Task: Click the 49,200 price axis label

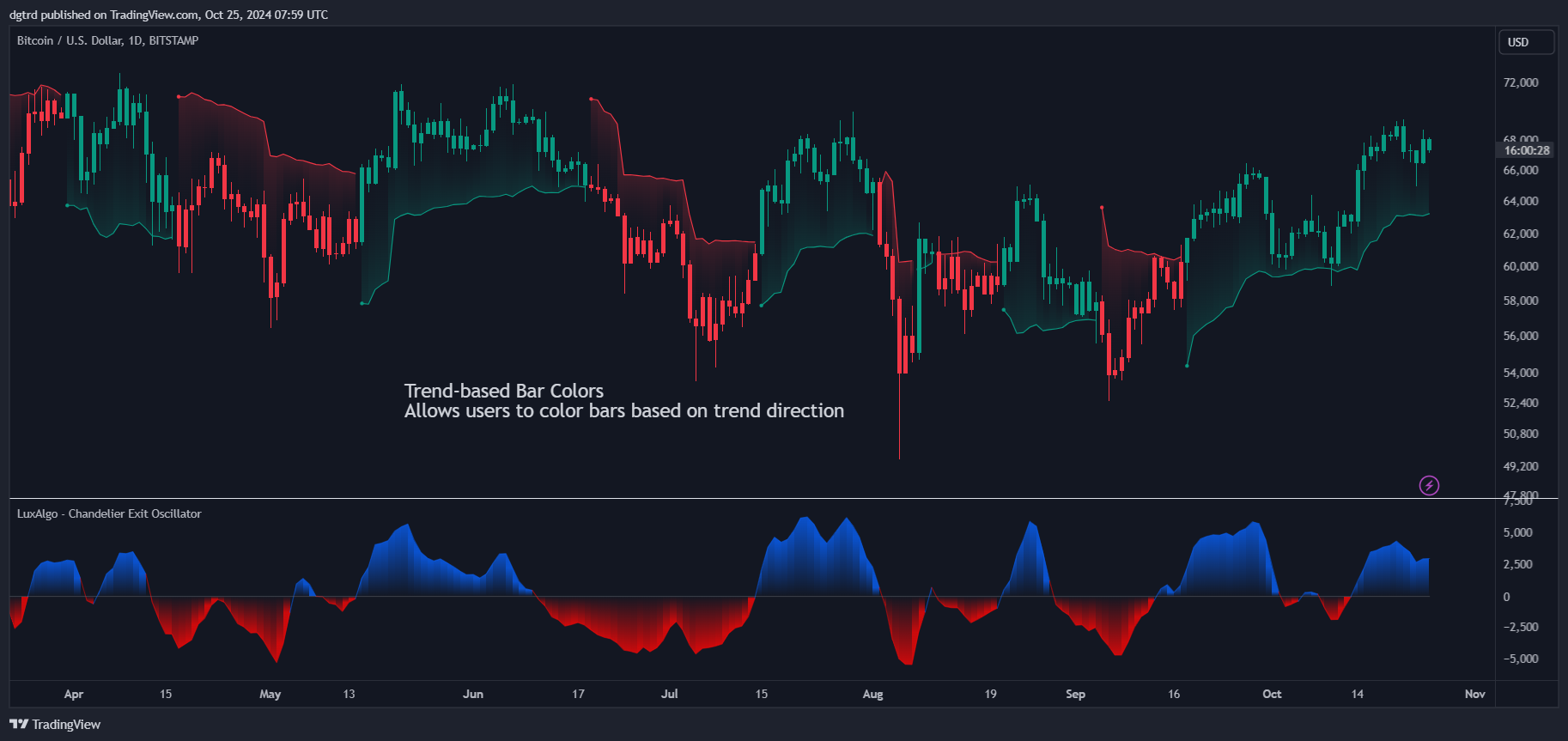Action: tap(1521, 466)
